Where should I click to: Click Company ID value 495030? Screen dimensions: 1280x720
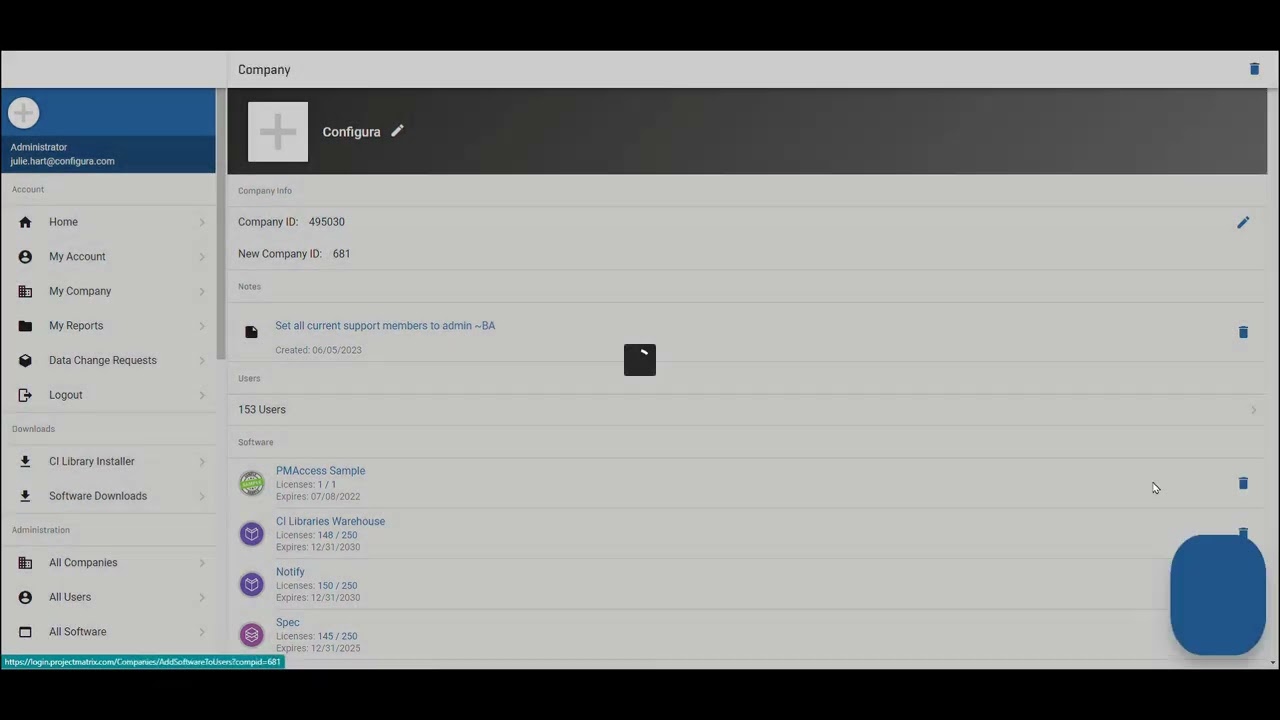click(x=326, y=222)
